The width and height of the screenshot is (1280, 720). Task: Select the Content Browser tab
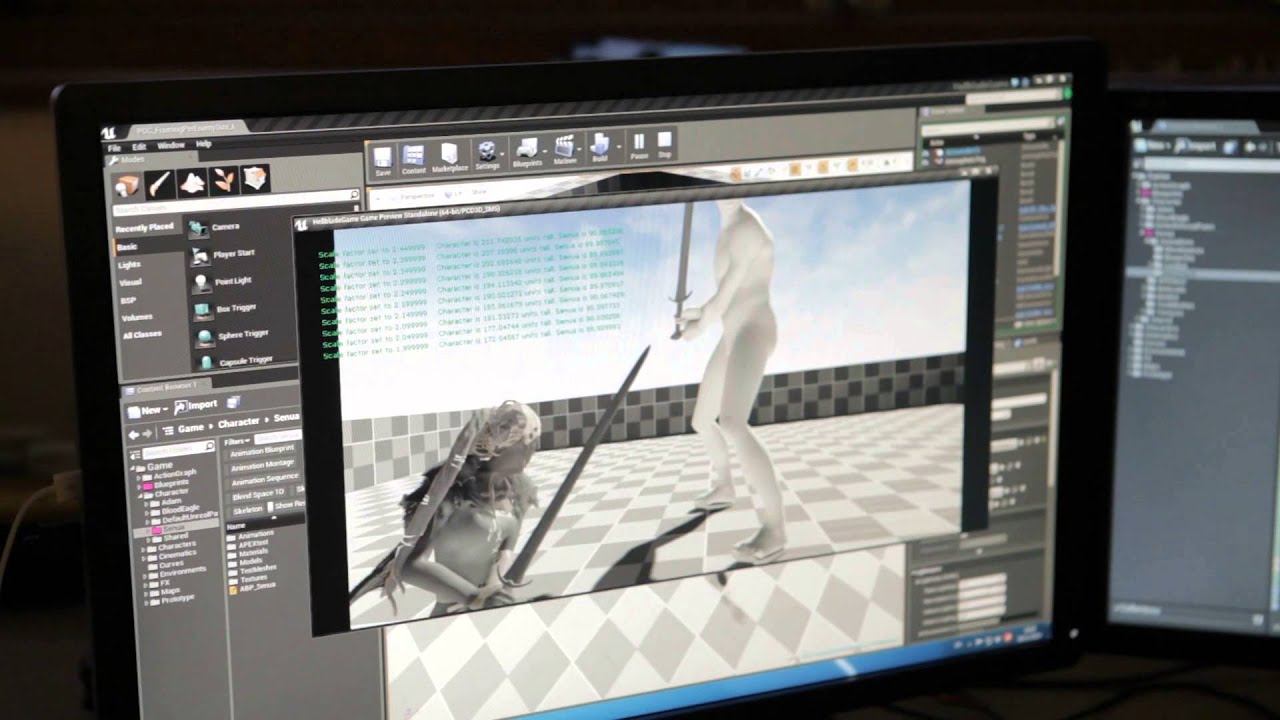[x=164, y=388]
